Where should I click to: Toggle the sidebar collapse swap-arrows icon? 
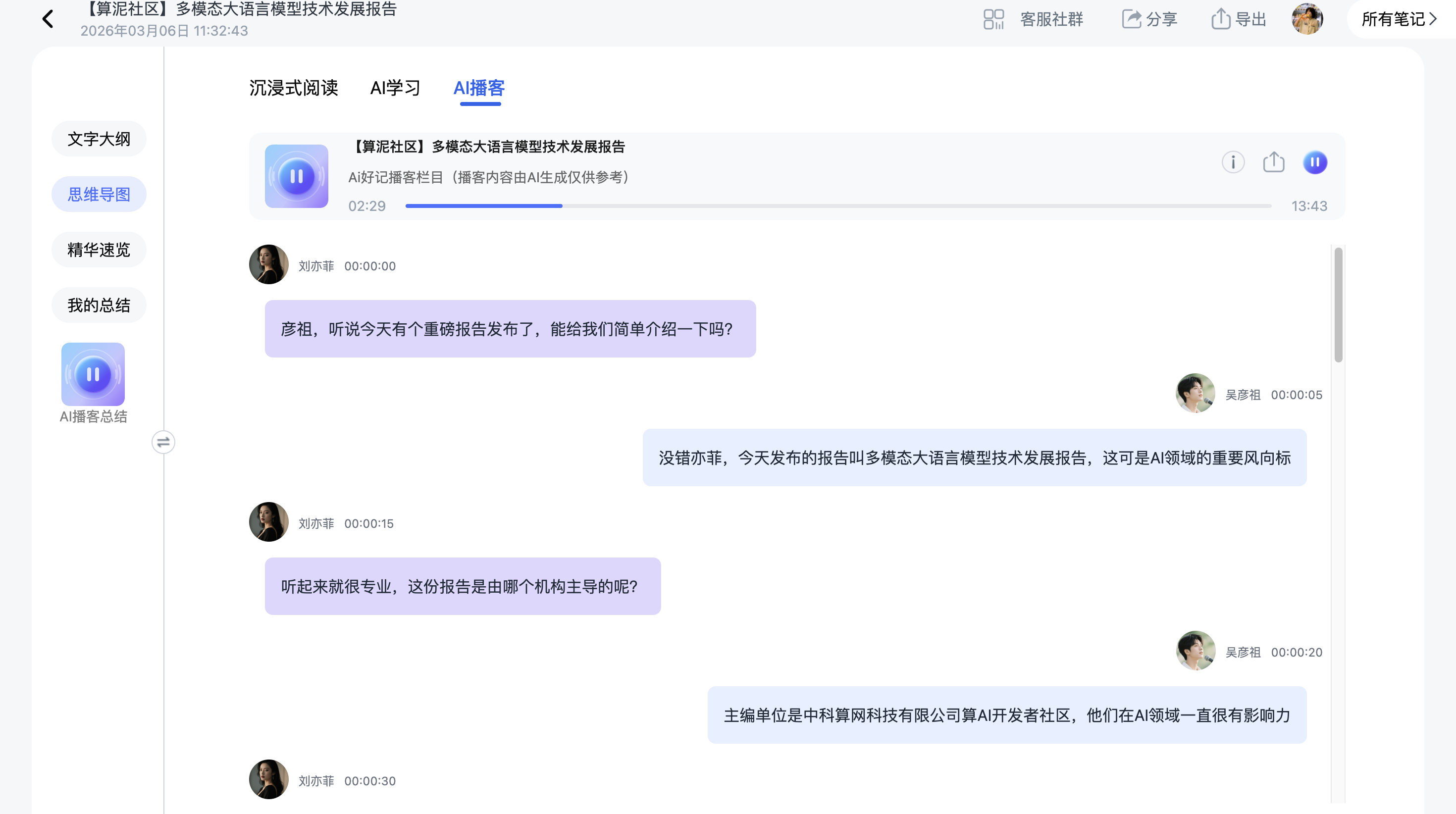coord(163,442)
